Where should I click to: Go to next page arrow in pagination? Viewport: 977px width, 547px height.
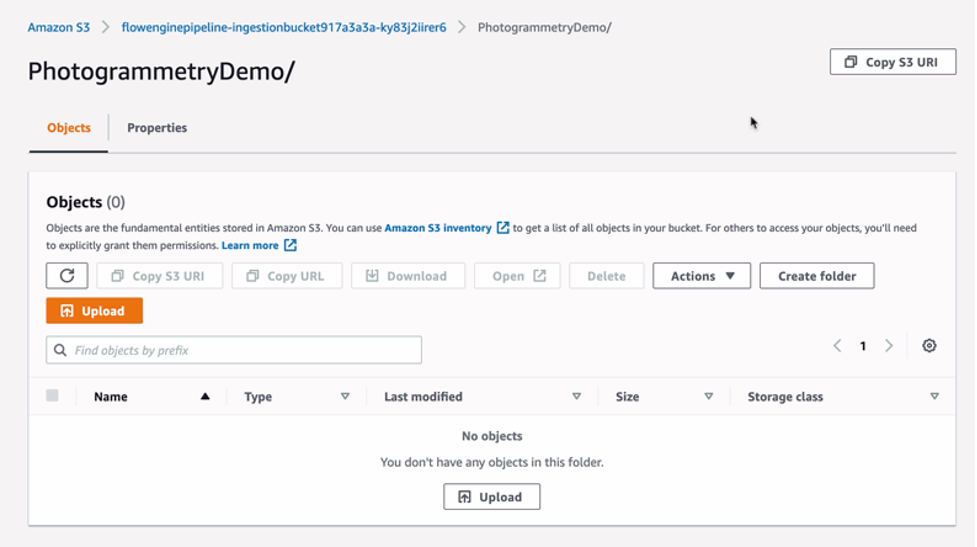click(x=889, y=346)
